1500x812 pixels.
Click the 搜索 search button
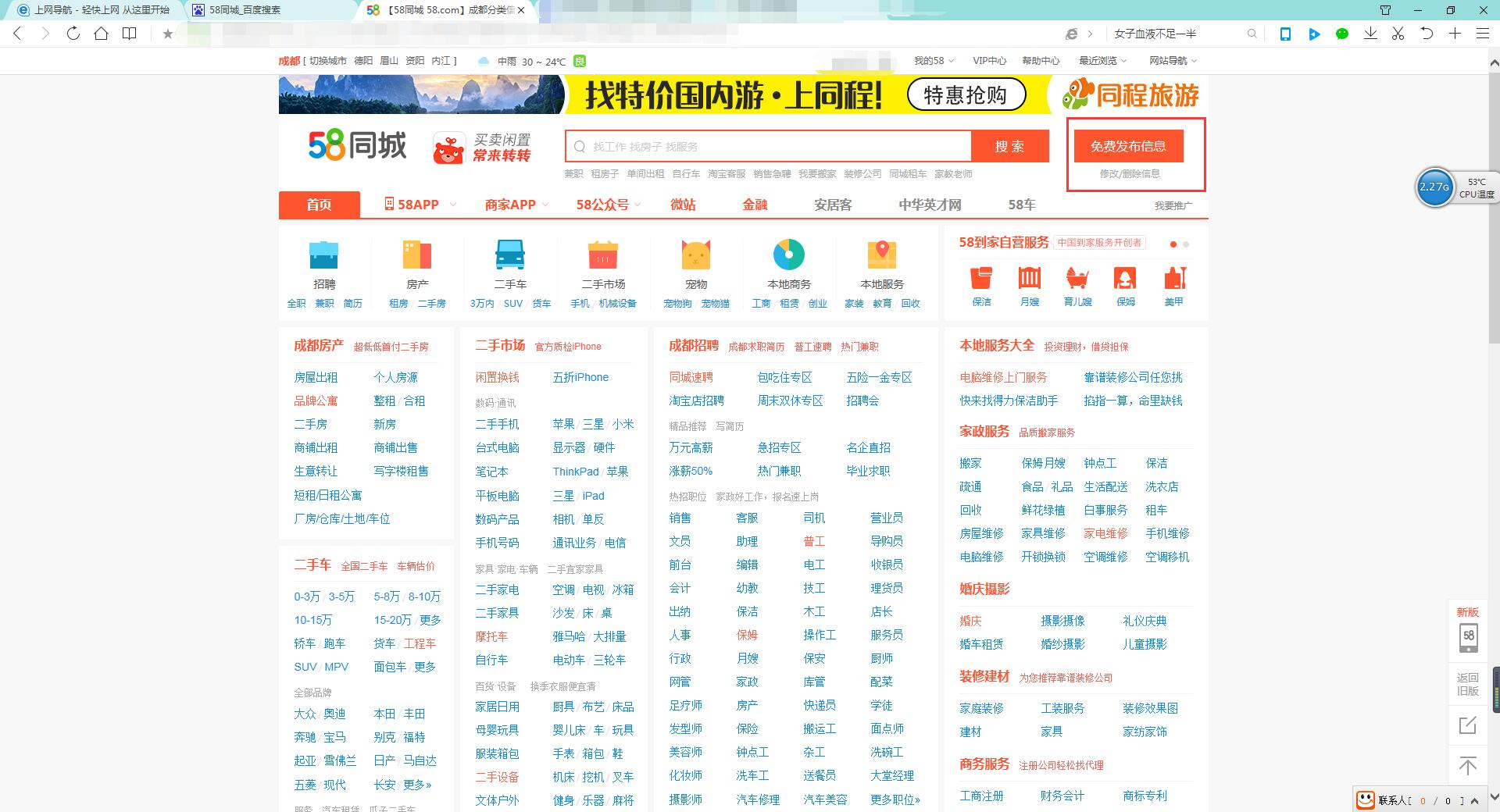[1009, 146]
